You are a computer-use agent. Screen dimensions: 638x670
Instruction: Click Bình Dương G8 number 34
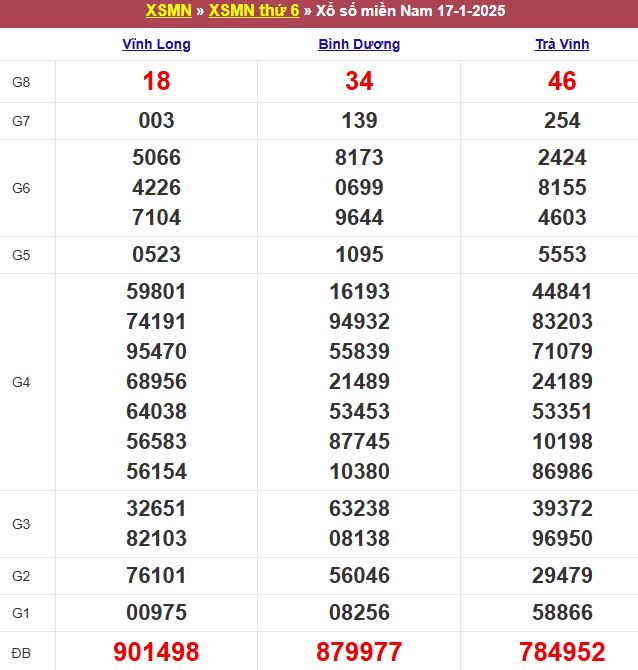pos(359,81)
